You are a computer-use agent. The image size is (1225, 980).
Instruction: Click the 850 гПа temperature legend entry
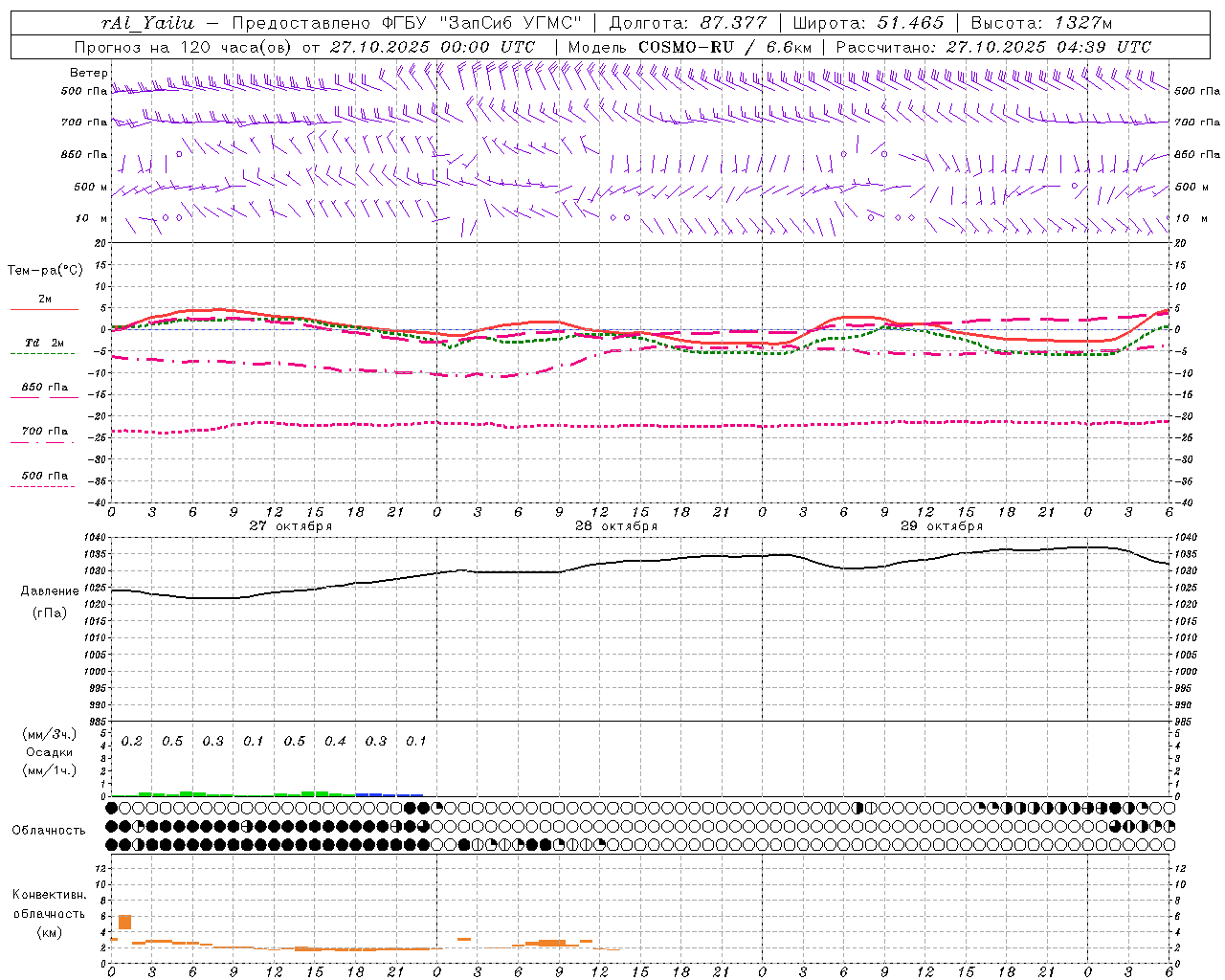click(44, 389)
